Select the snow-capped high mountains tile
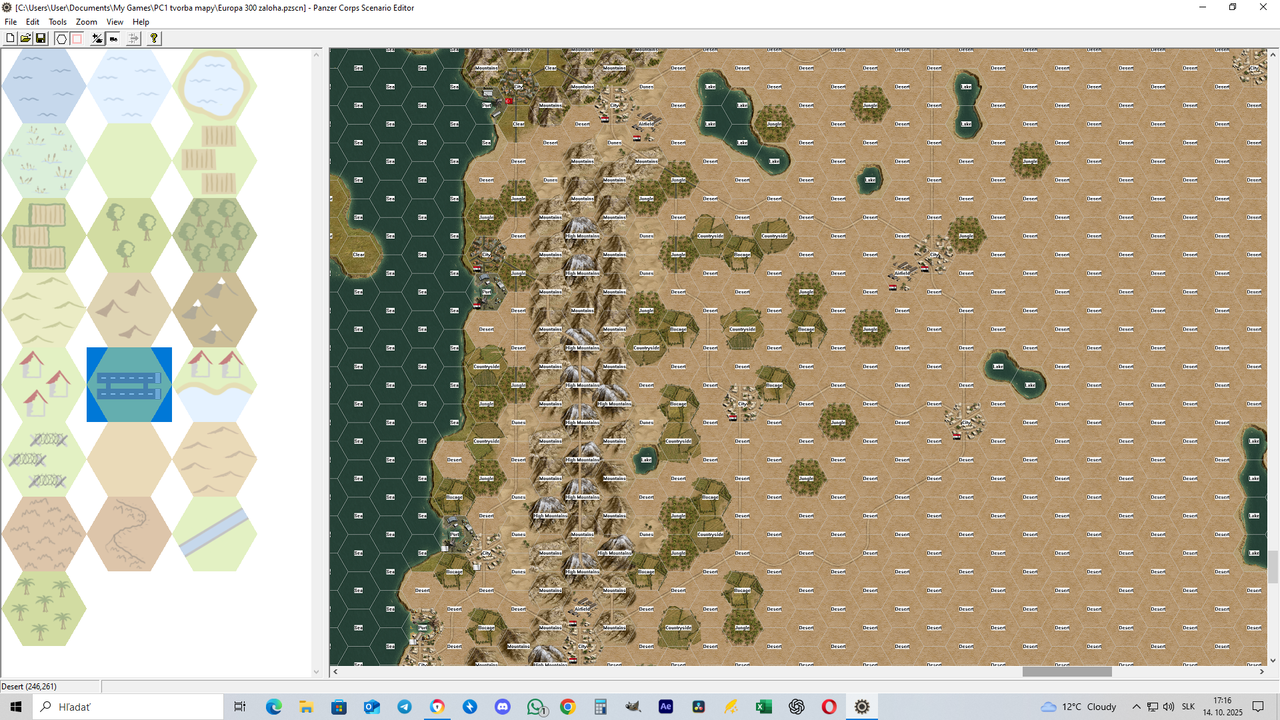 215,310
